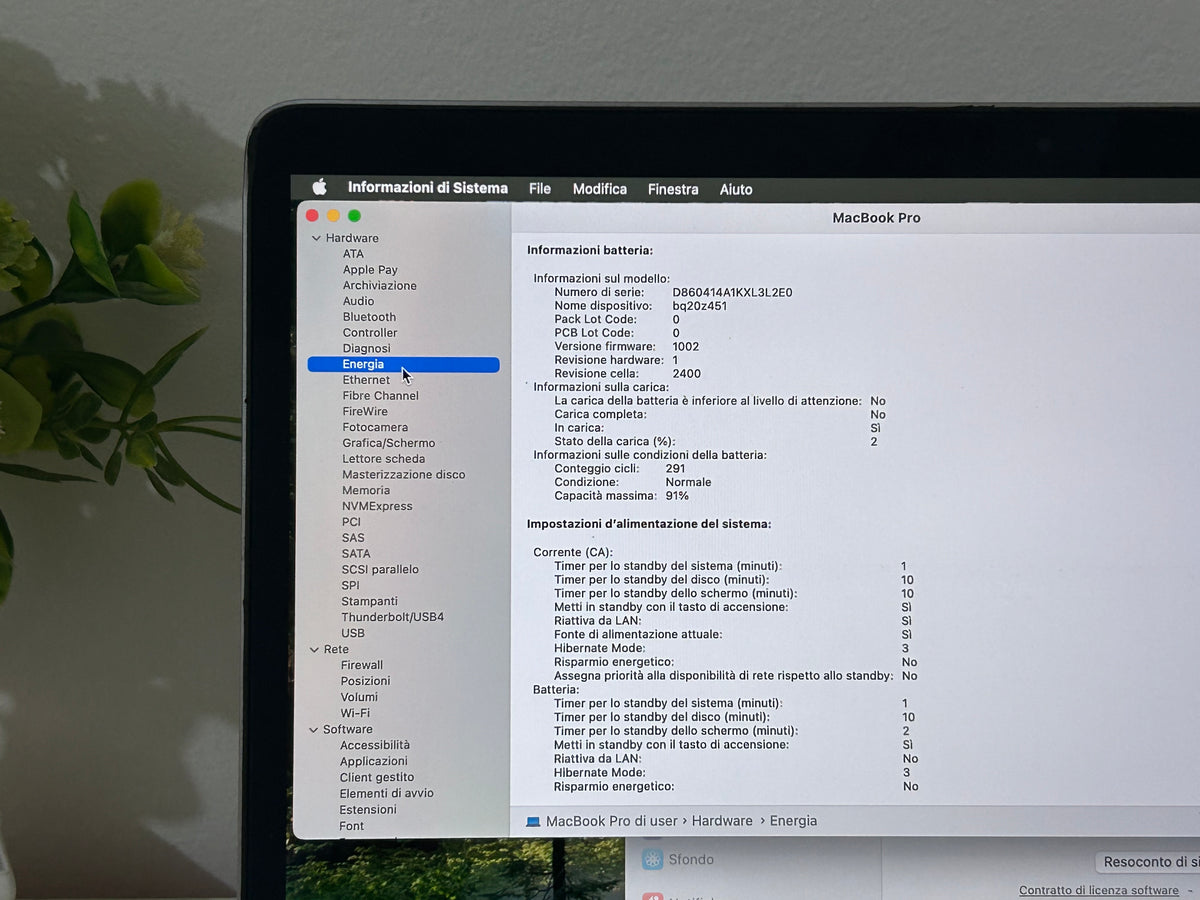Select Bluetooth in the sidebar

point(369,317)
